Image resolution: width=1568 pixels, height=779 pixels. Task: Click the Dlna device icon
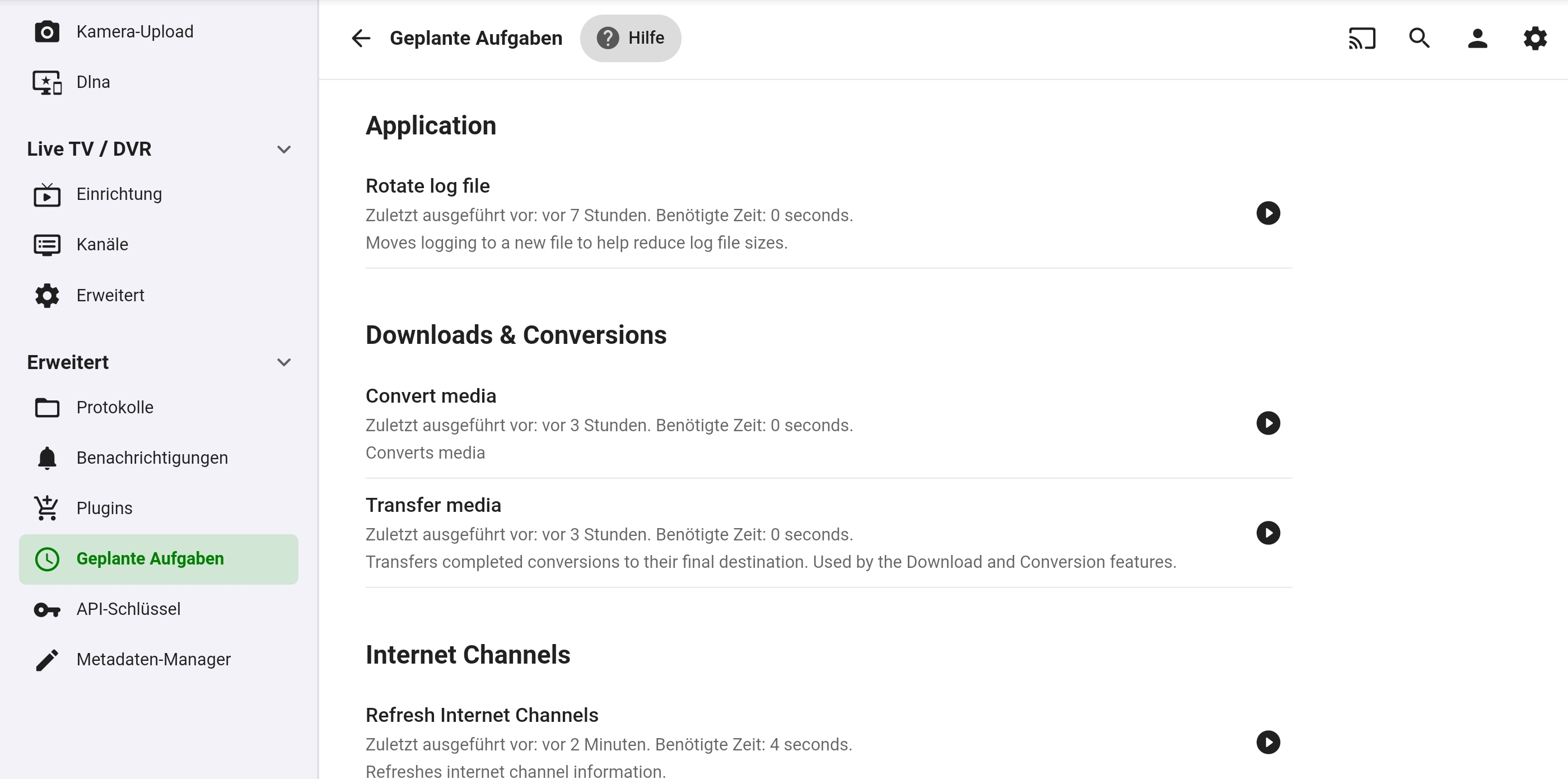pyautogui.click(x=47, y=82)
